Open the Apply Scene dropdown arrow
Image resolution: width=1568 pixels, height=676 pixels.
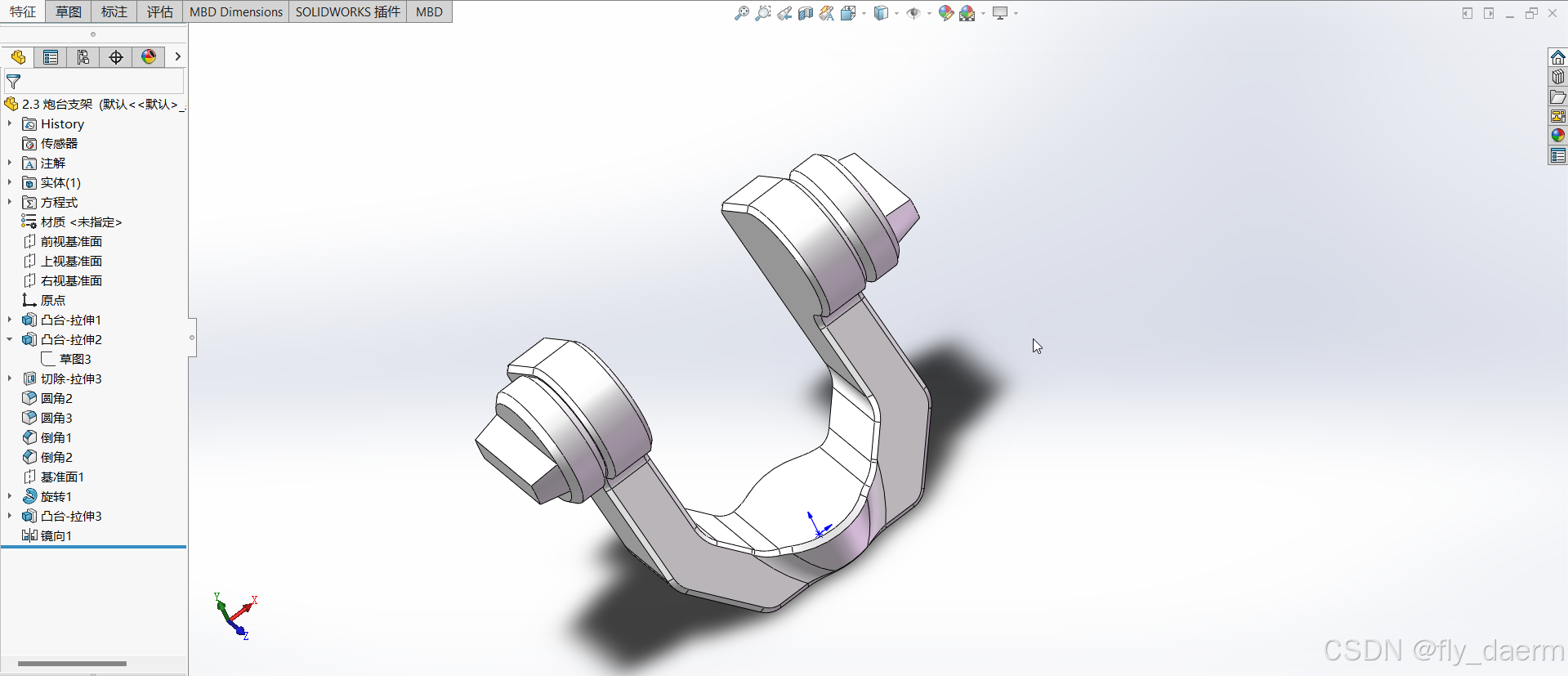tap(983, 13)
